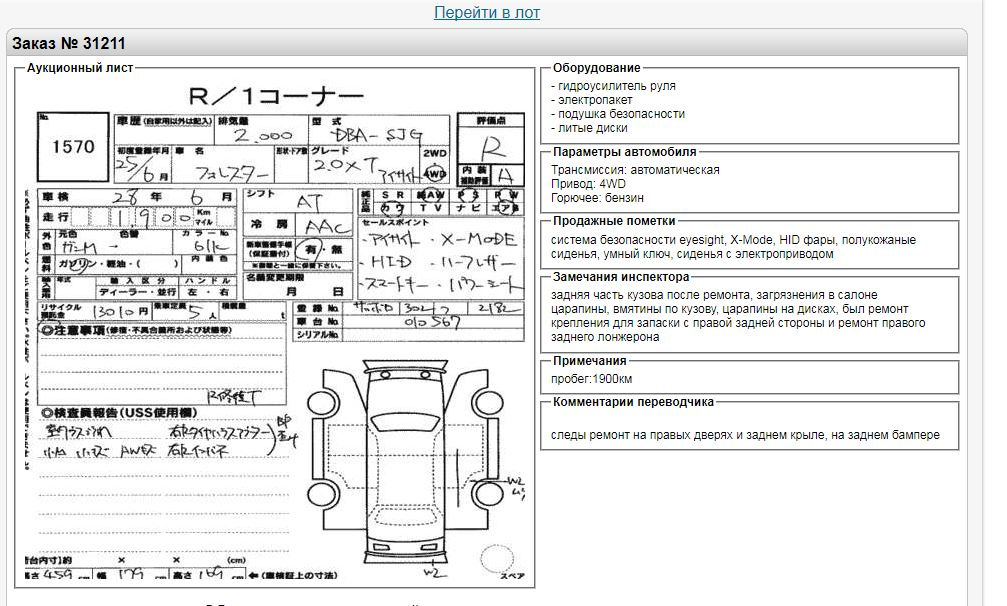Select 'R／1コーナー' heading on sheet
This screenshot has height=606, width=1007.
276,96
